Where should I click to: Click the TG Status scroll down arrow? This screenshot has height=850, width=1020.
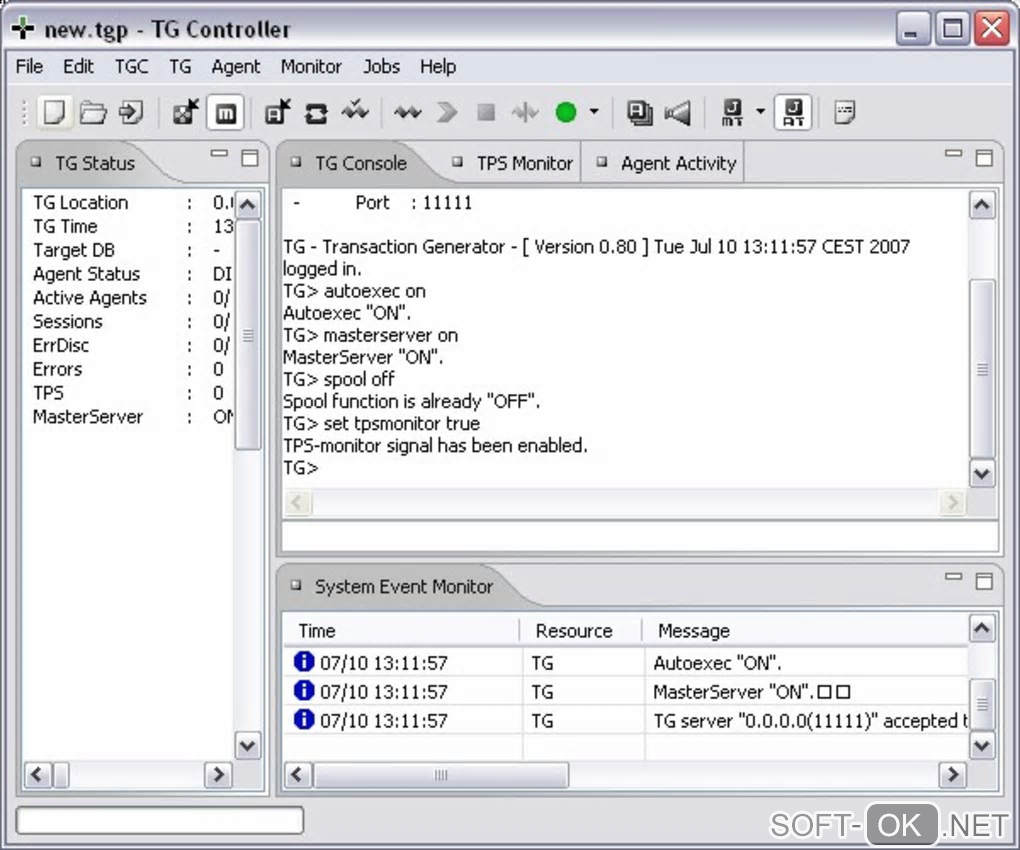[247, 745]
